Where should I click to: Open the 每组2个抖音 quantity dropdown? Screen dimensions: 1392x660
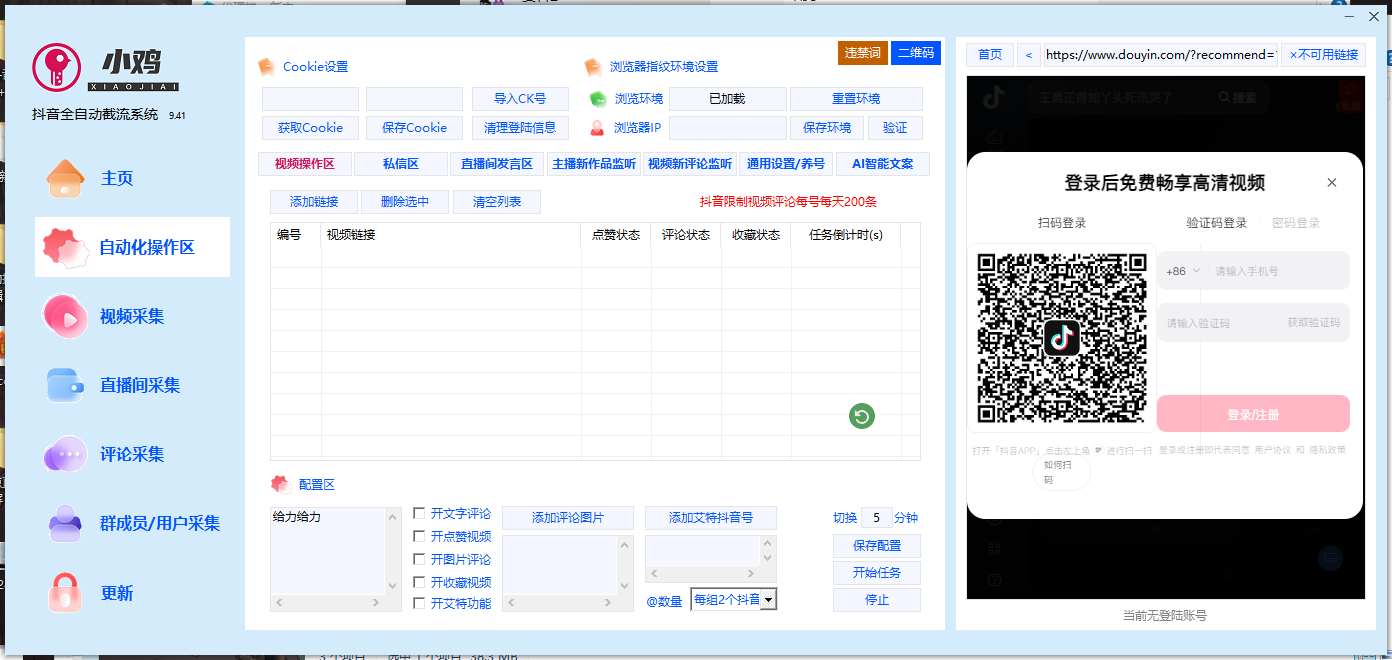768,600
